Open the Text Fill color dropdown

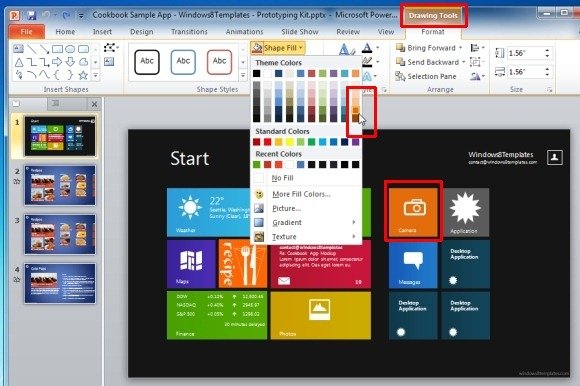click(377, 48)
